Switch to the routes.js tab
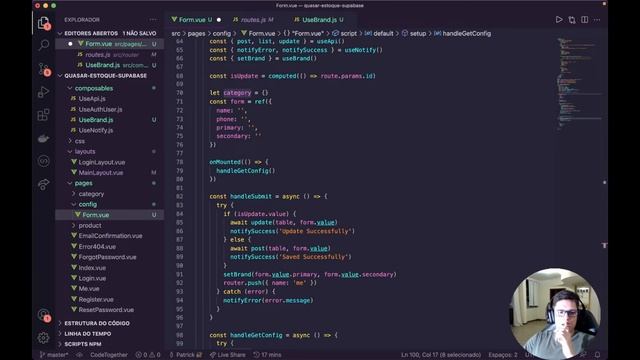 (253, 20)
